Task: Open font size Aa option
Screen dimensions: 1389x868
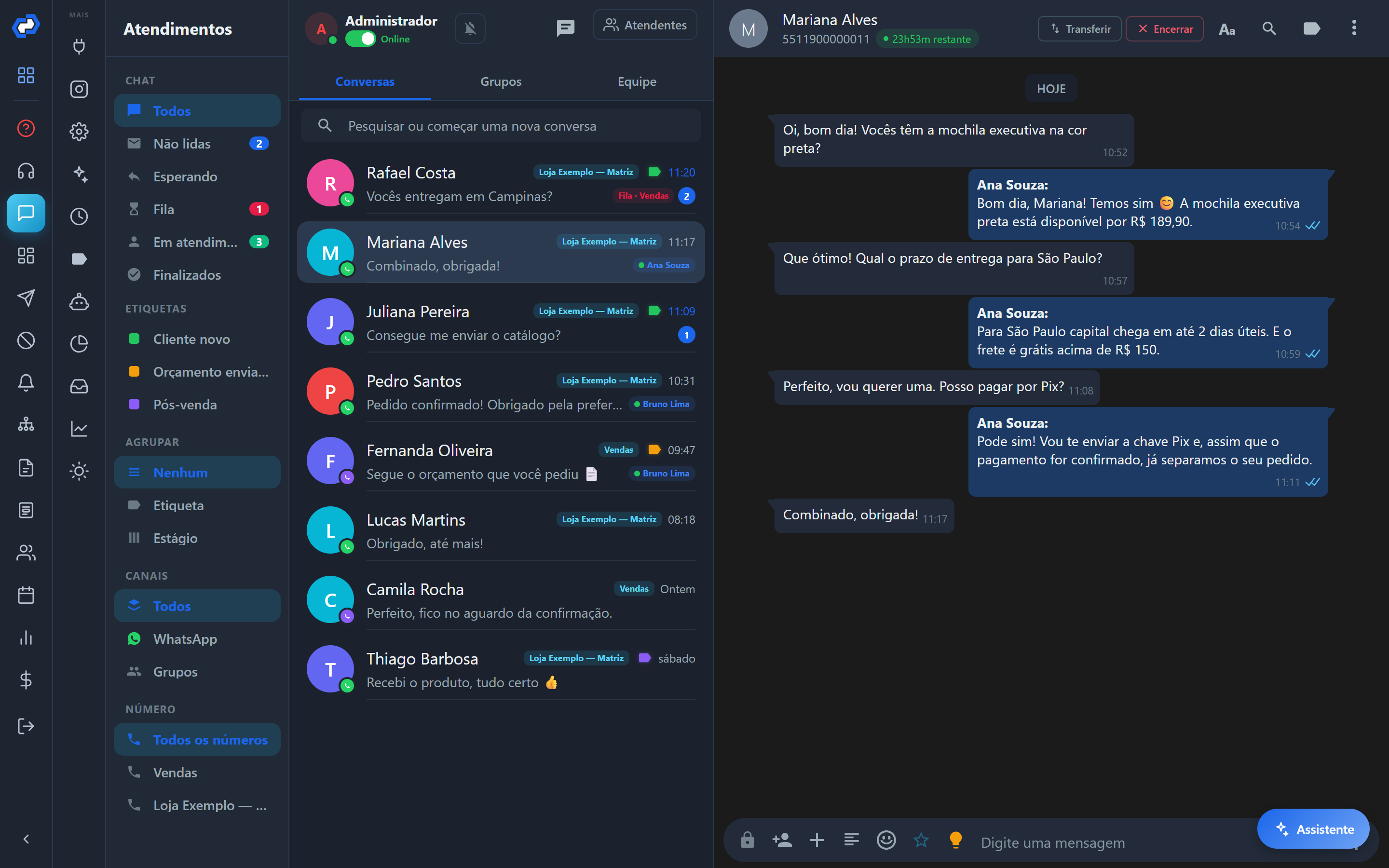Action: click(1226, 29)
